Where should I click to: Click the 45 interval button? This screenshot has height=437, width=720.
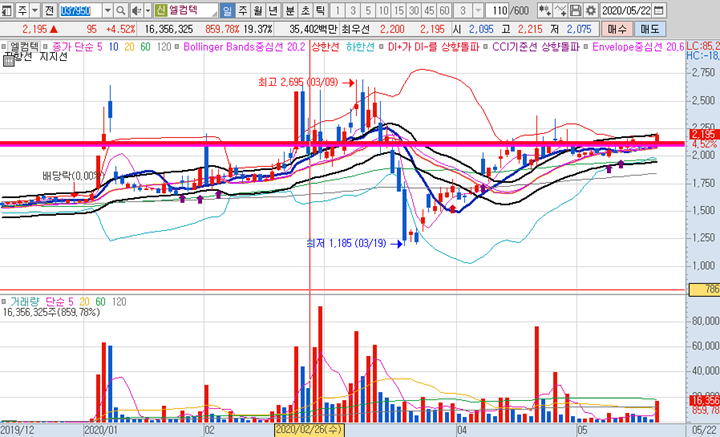[429, 10]
